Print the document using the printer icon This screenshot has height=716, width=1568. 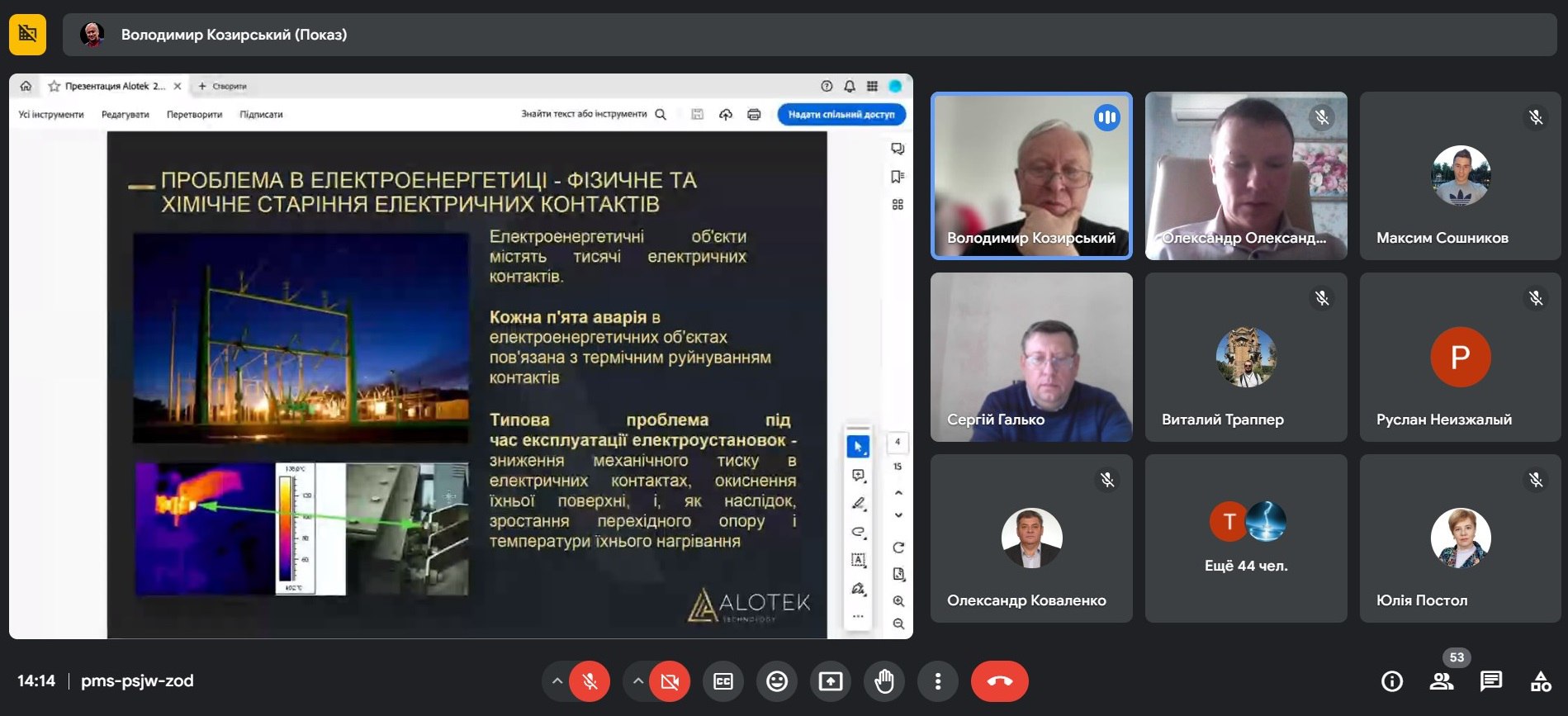point(754,114)
